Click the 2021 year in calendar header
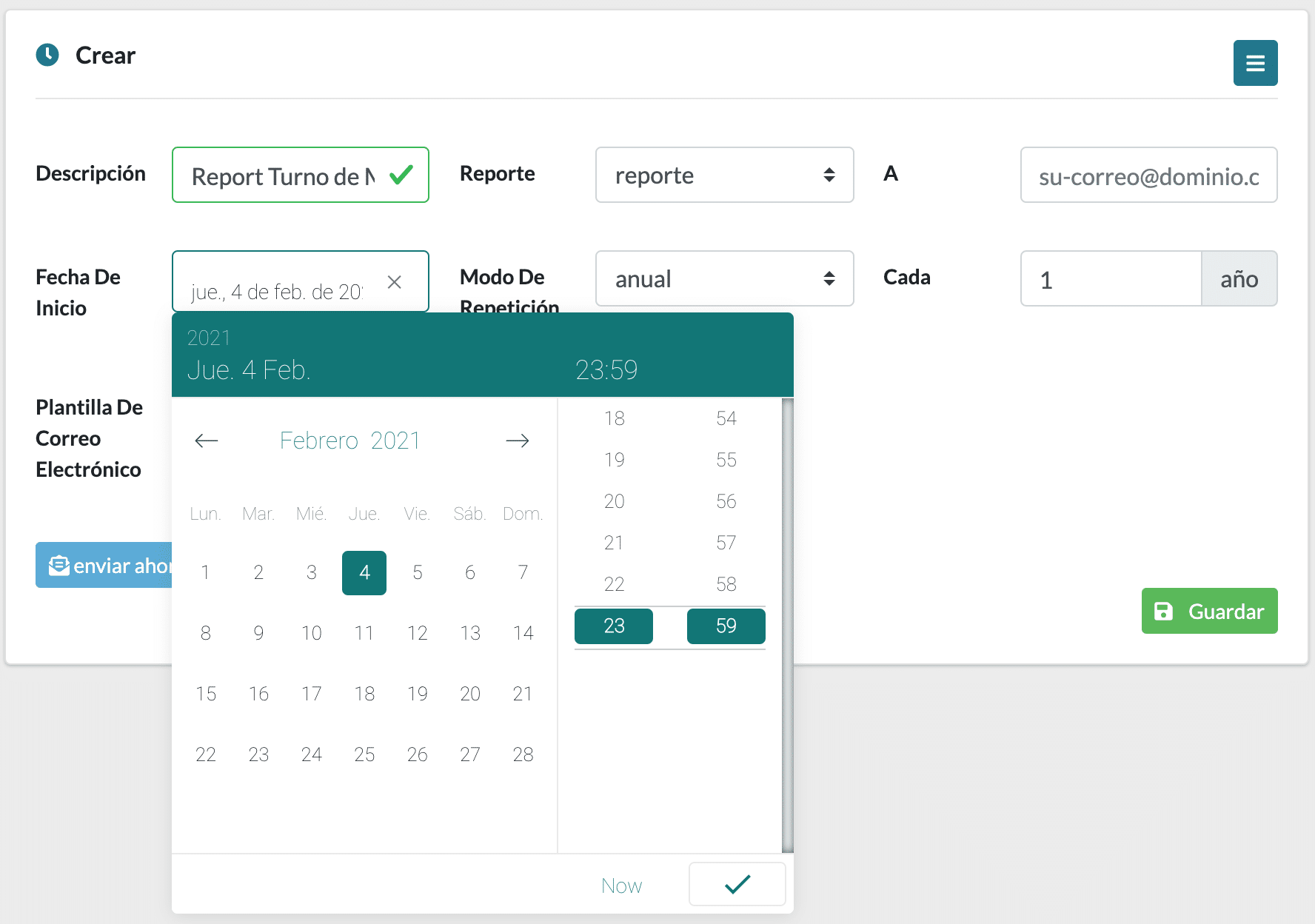The width and height of the screenshot is (1315, 924). pyautogui.click(x=395, y=441)
